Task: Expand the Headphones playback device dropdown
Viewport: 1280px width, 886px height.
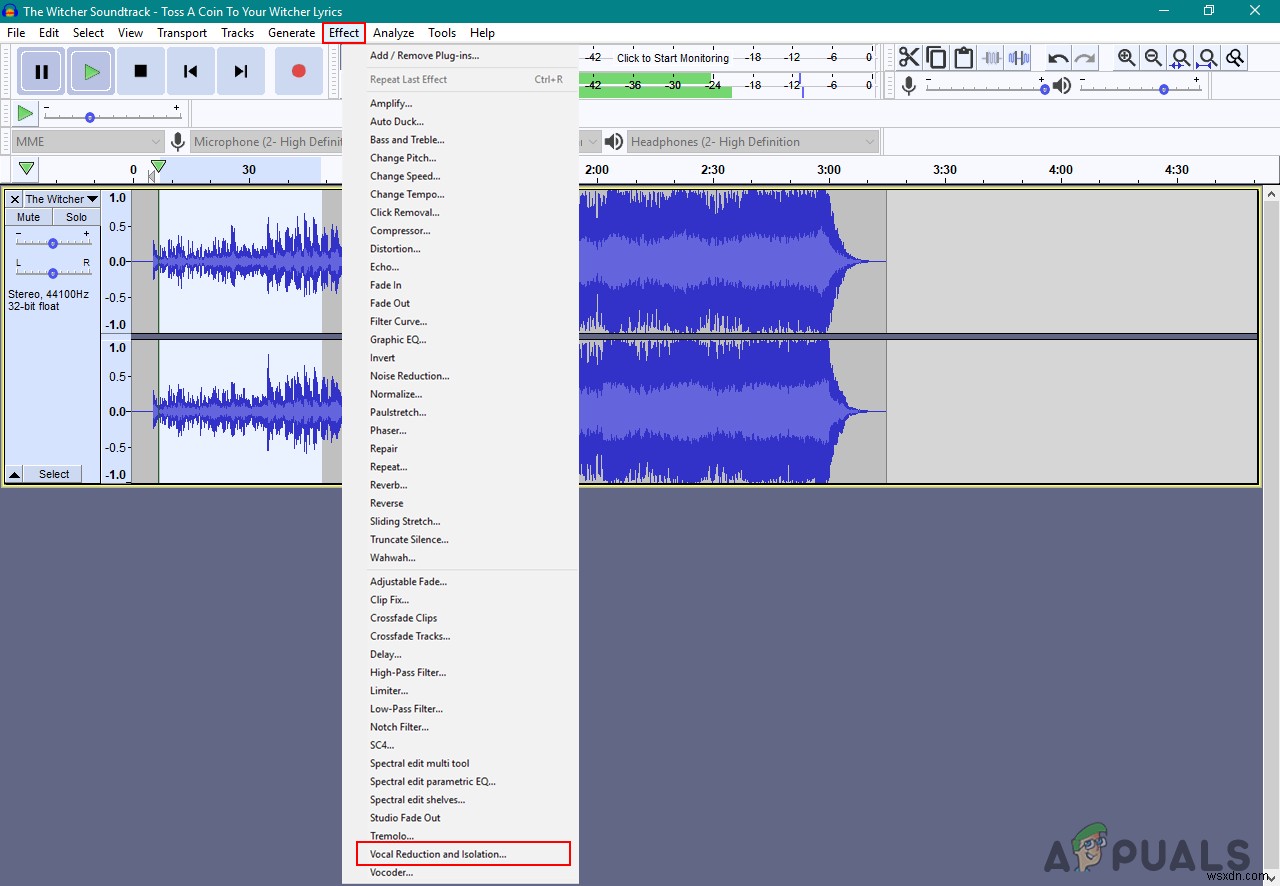Action: [x=753, y=142]
